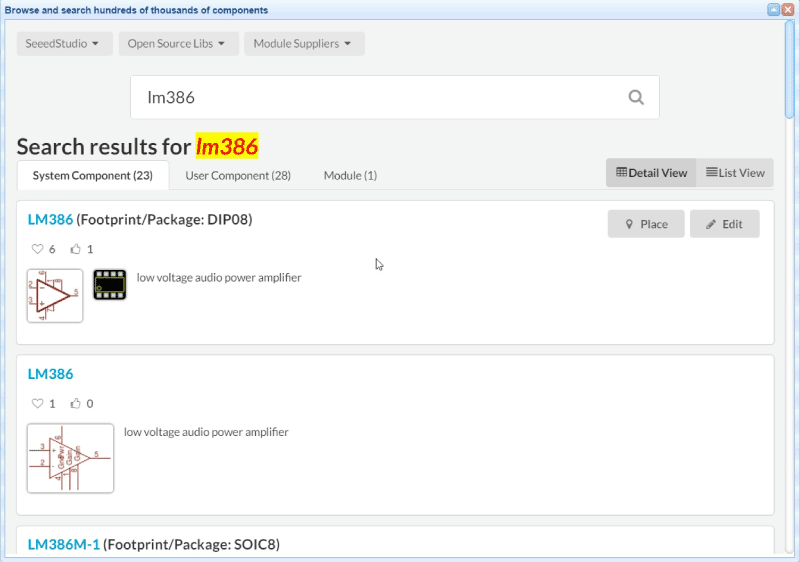
Task: Switch to Detail View
Action: 651,173
